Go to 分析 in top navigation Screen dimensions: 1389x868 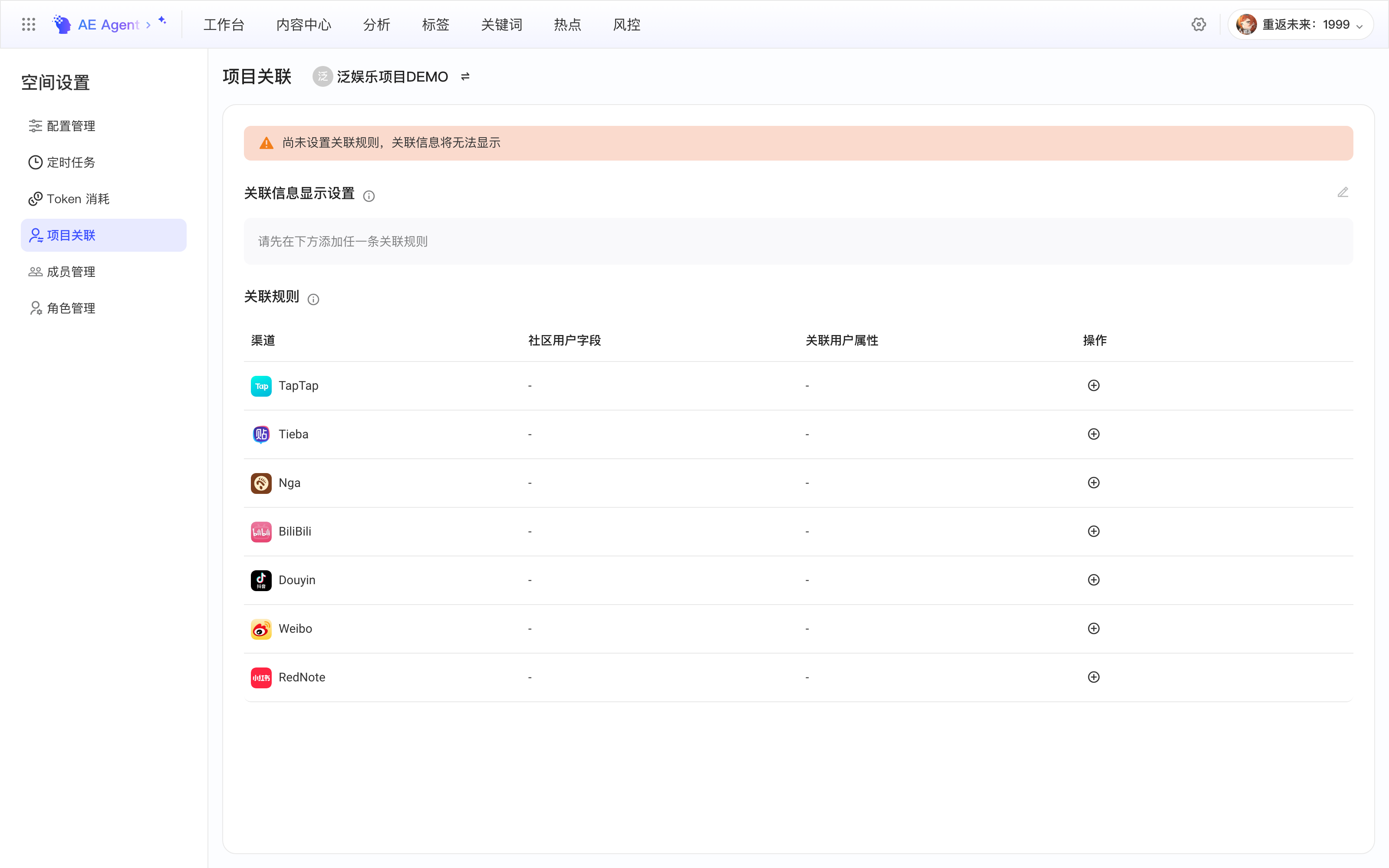(376, 25)
